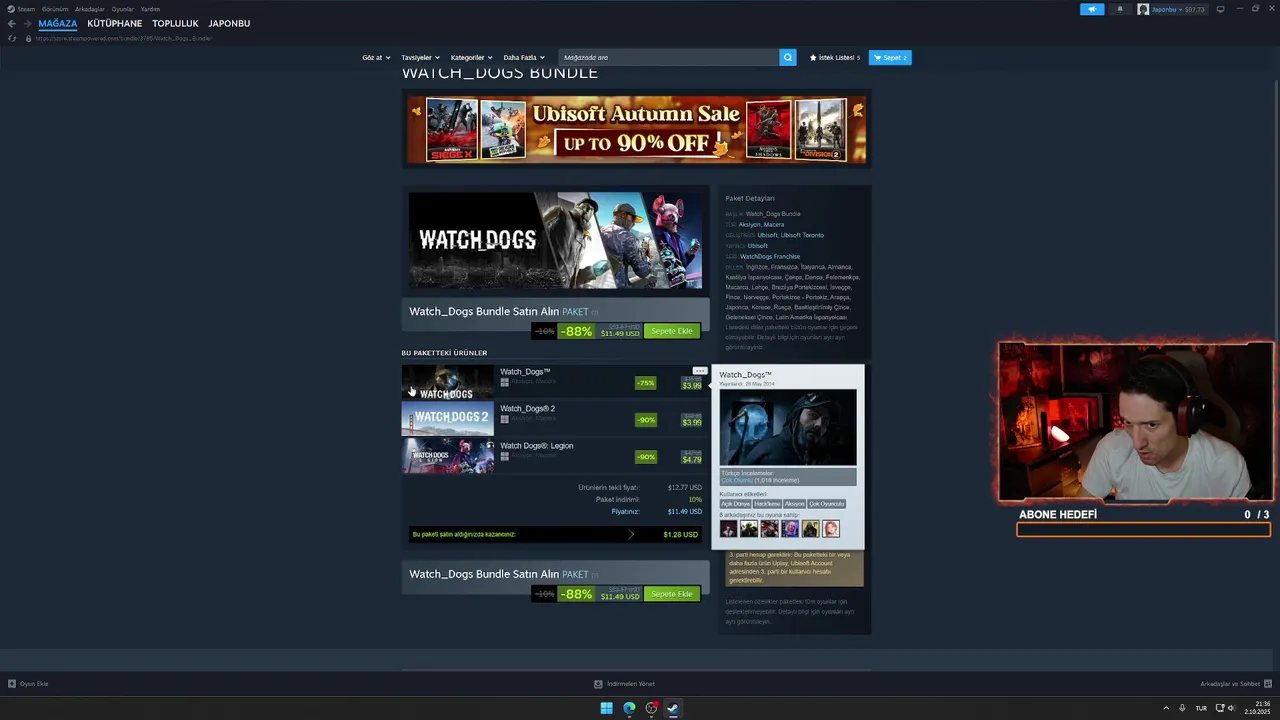
Task: Click the third friend avatar in popup
Action: pos(769,528)
